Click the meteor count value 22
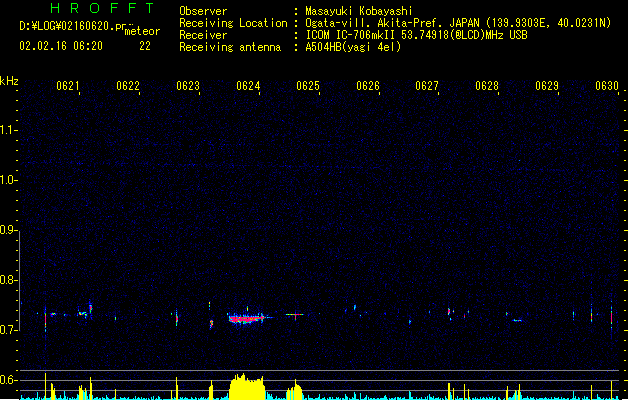 pyautogui.click(x=145, y=46)
